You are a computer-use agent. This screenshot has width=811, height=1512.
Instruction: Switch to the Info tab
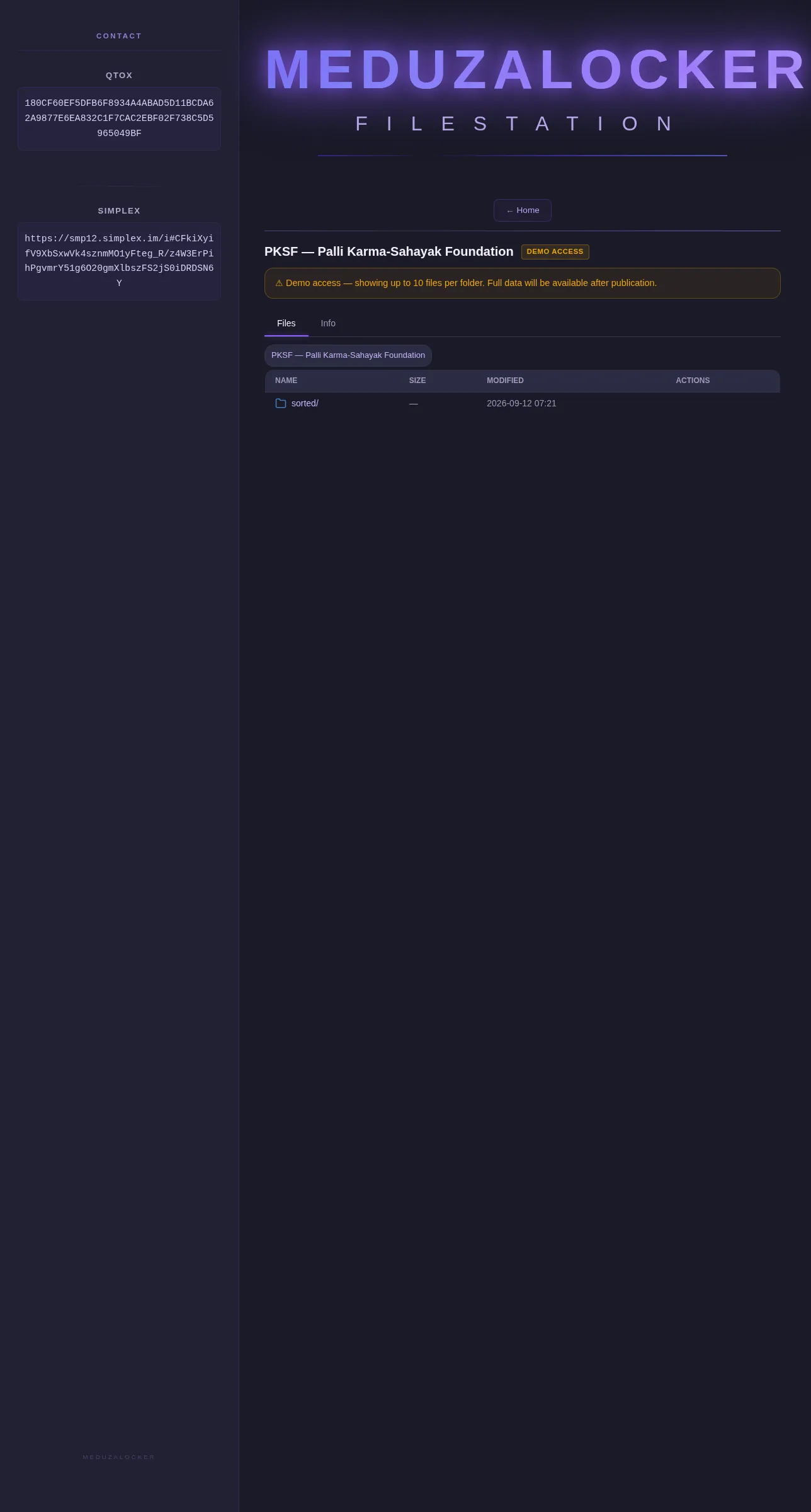(328, 323)
